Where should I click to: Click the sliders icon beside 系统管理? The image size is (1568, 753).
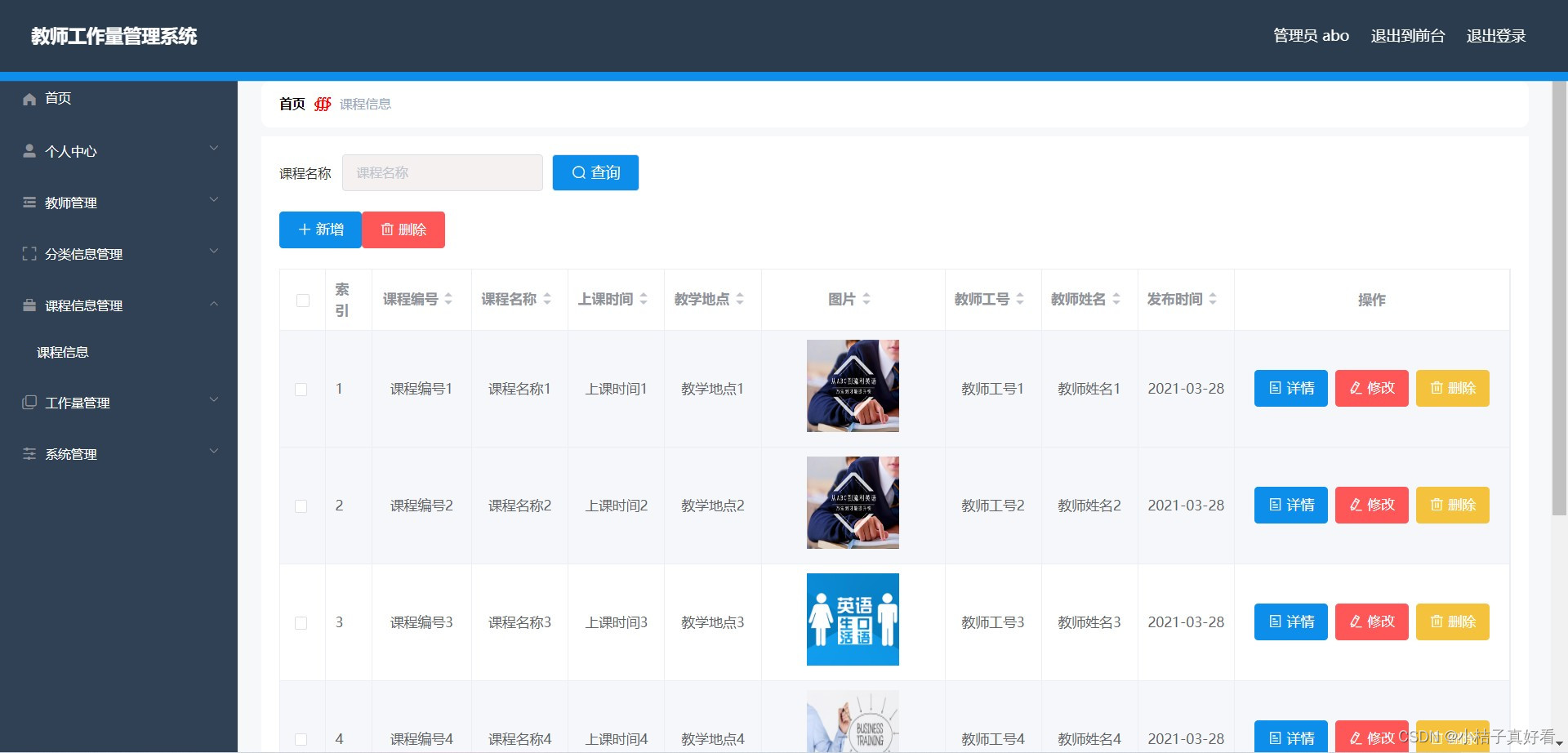pyautogui.click(x=29, y=454)
